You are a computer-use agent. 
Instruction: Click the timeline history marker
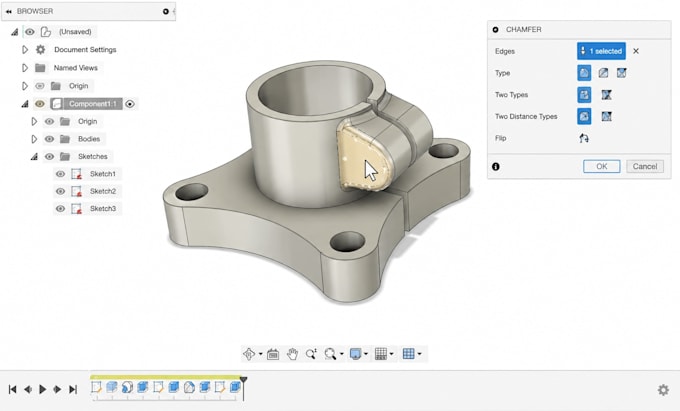(244, 380)
